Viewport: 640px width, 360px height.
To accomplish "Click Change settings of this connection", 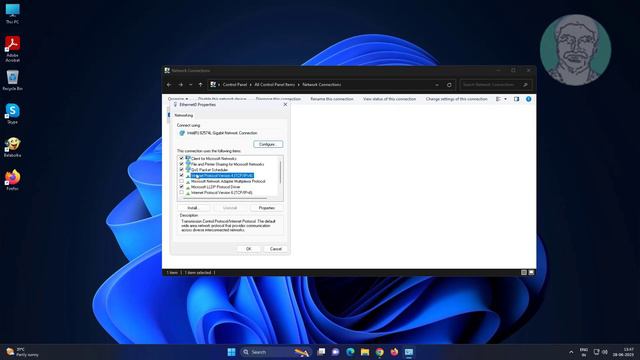I will click(456, 99).
